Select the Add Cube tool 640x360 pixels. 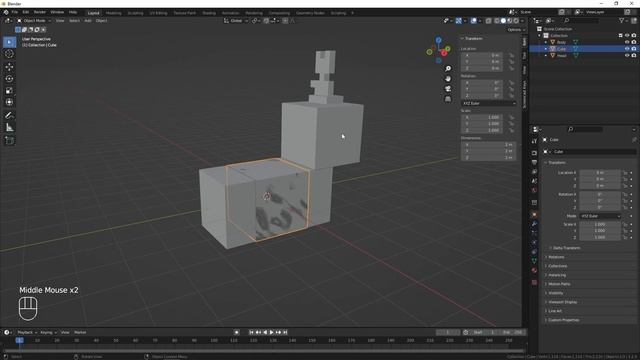coord(9,141)
